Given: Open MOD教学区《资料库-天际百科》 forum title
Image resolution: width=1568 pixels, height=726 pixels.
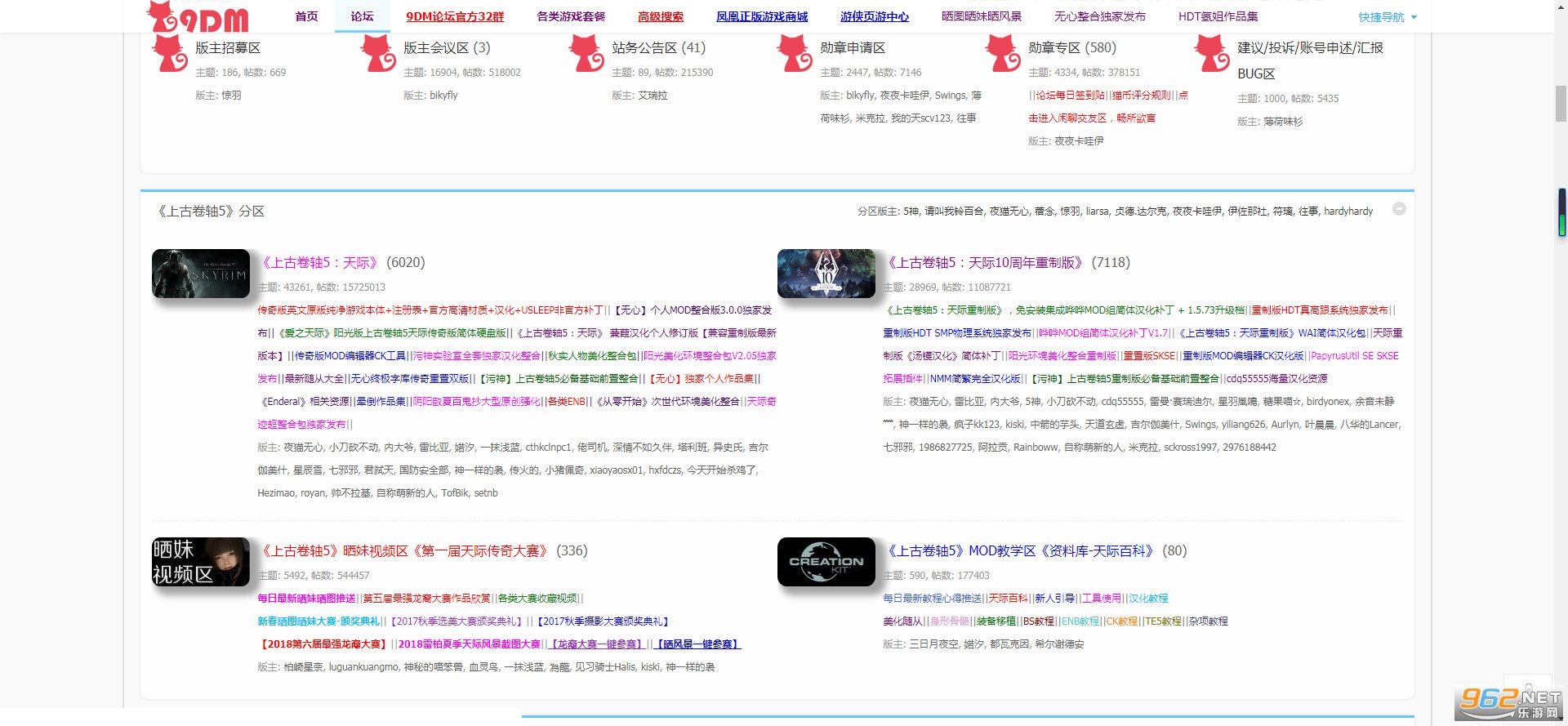Looking at the screenshot, I should point(1021,551).
